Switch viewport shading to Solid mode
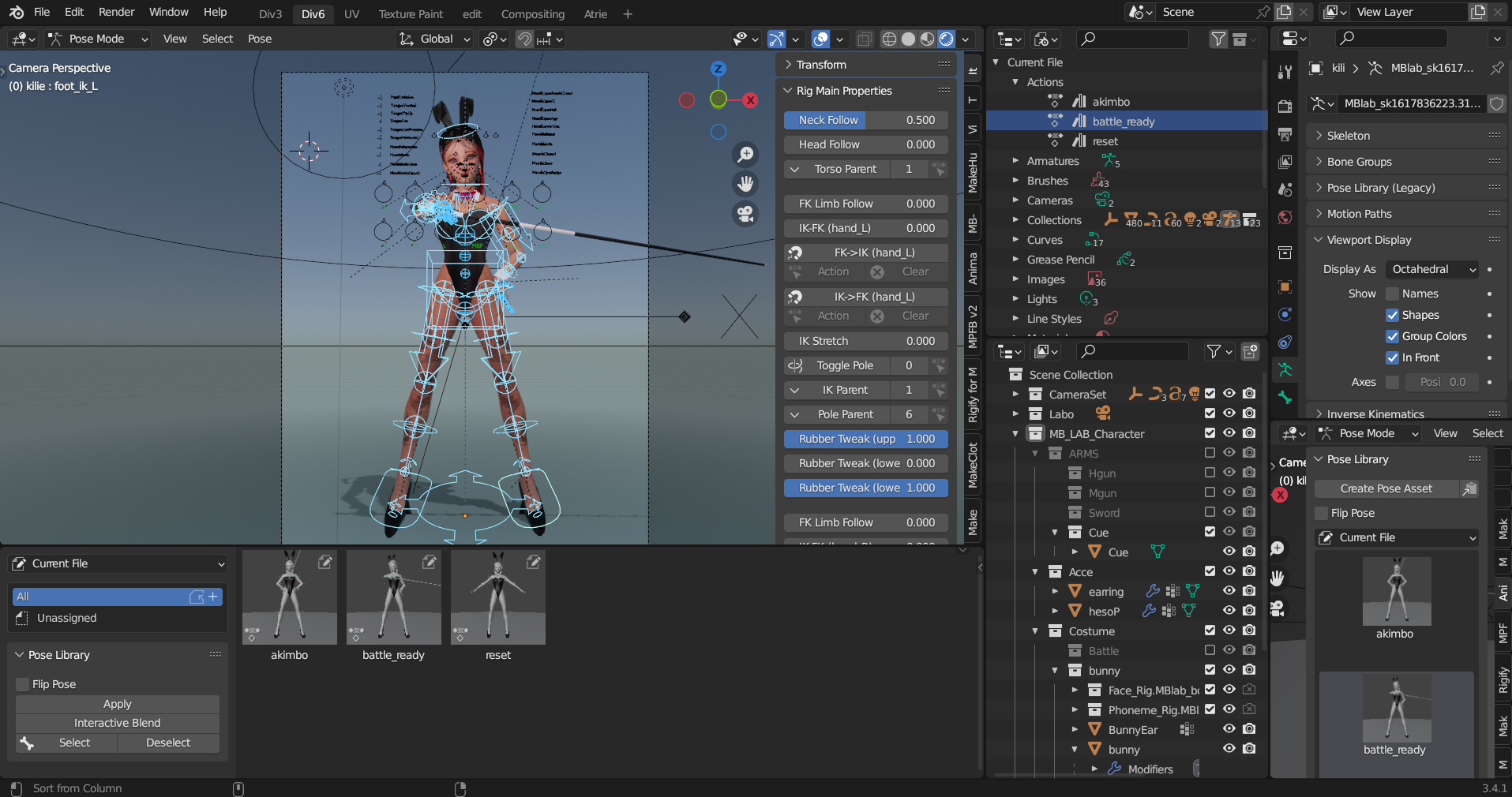The width and height of the screenshot is (1512, 797). click(907, 39)
